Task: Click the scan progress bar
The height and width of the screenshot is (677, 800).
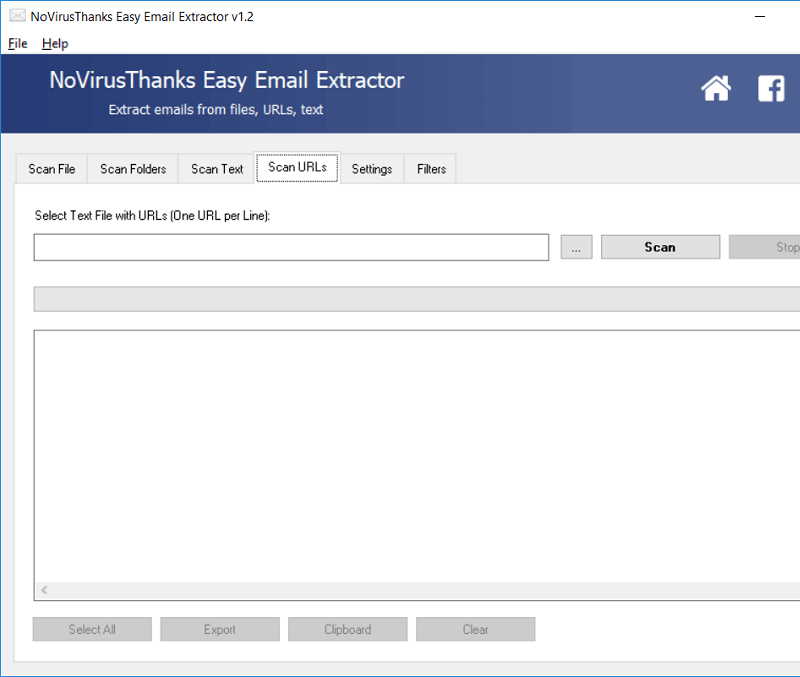Action: click(417, 299)
